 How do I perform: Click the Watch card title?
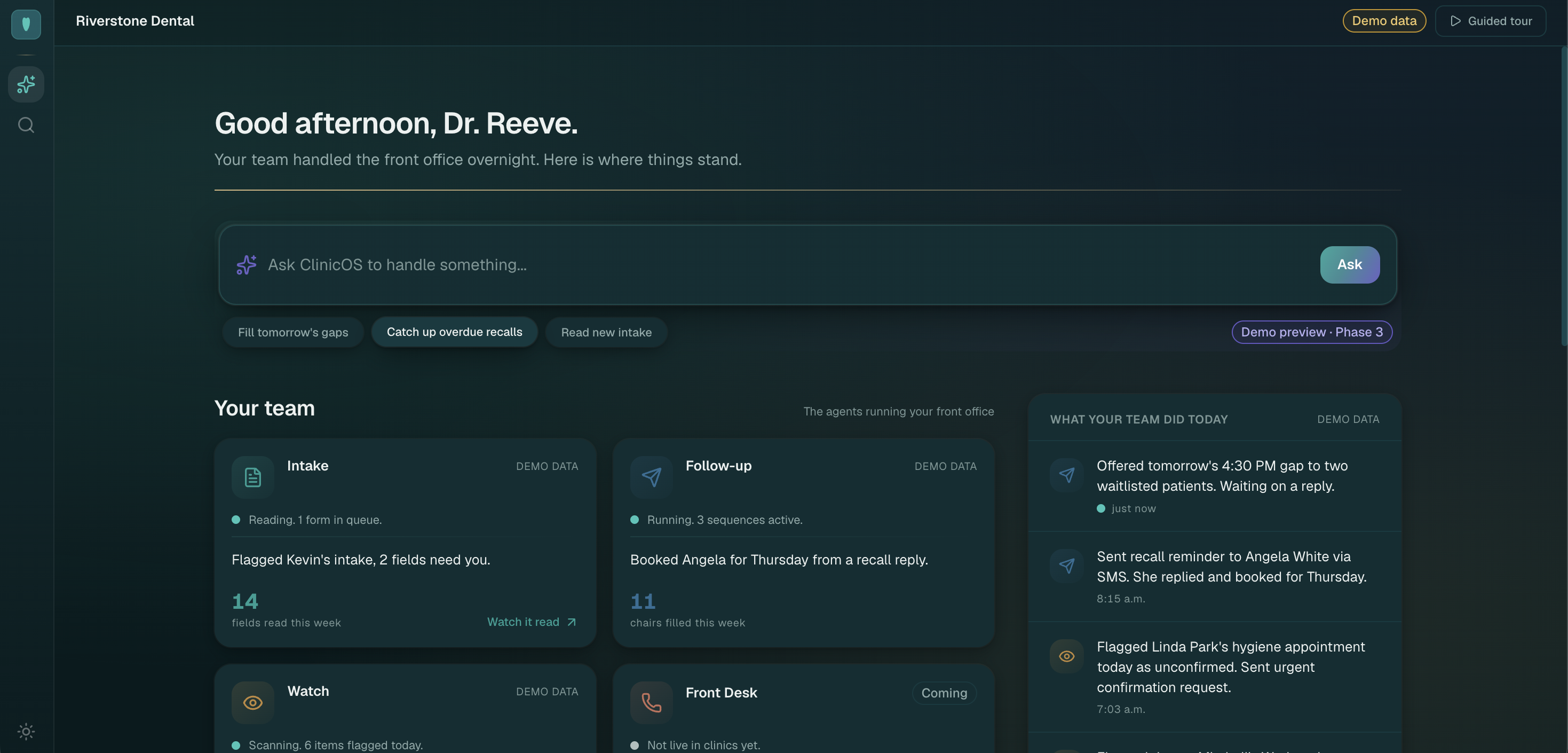click(x=308, y=692)
